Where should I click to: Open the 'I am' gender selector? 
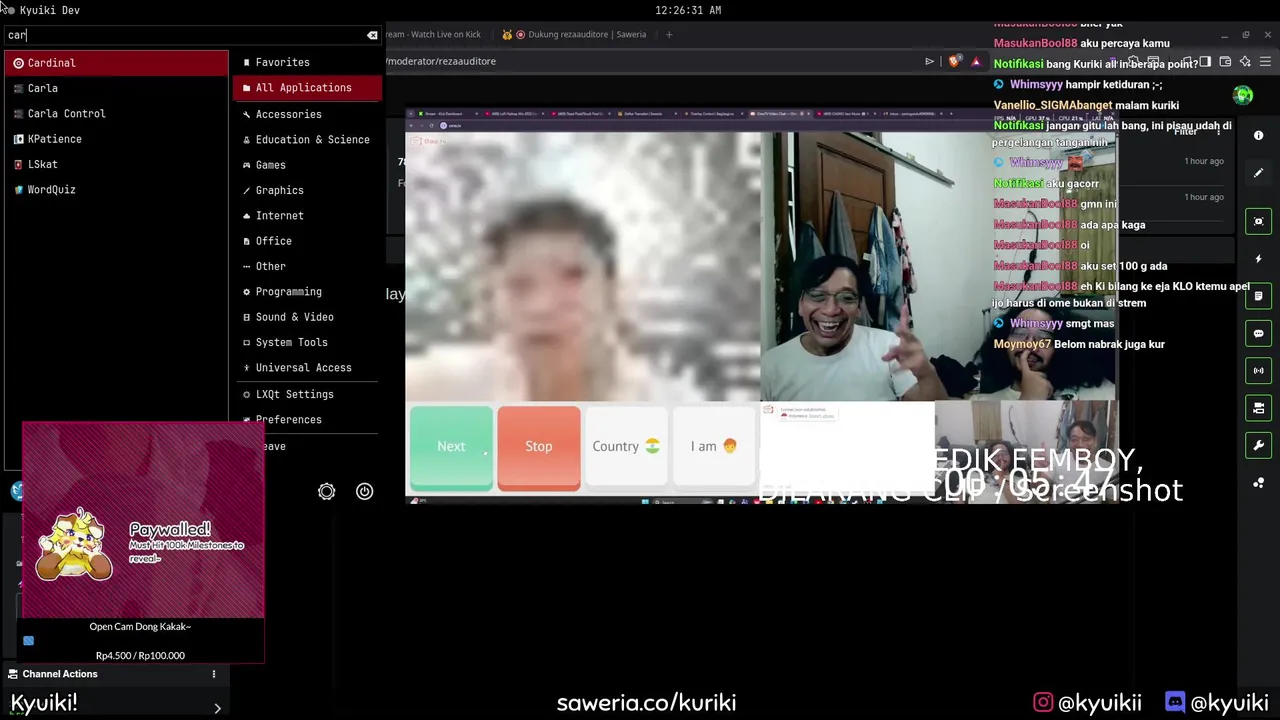(x=714, y=446)
